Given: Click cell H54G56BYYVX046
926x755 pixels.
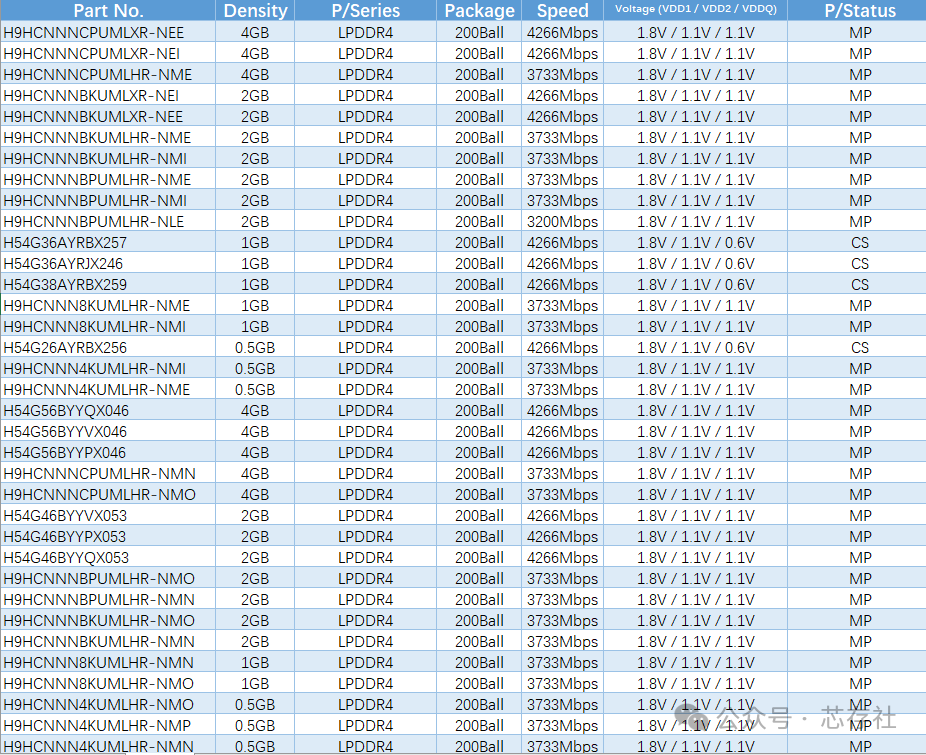Looking at the screenshot, I should (x=108, y=431).
